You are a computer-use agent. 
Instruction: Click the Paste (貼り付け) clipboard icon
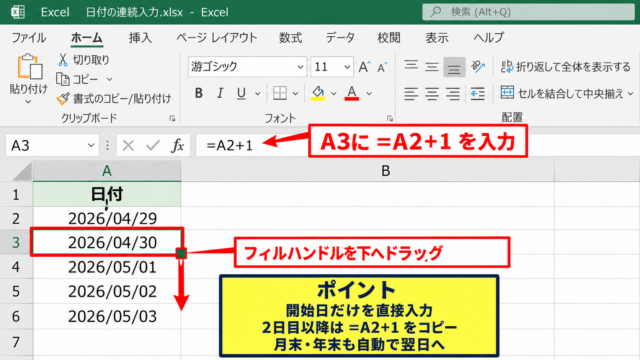[x=29, y=67]
